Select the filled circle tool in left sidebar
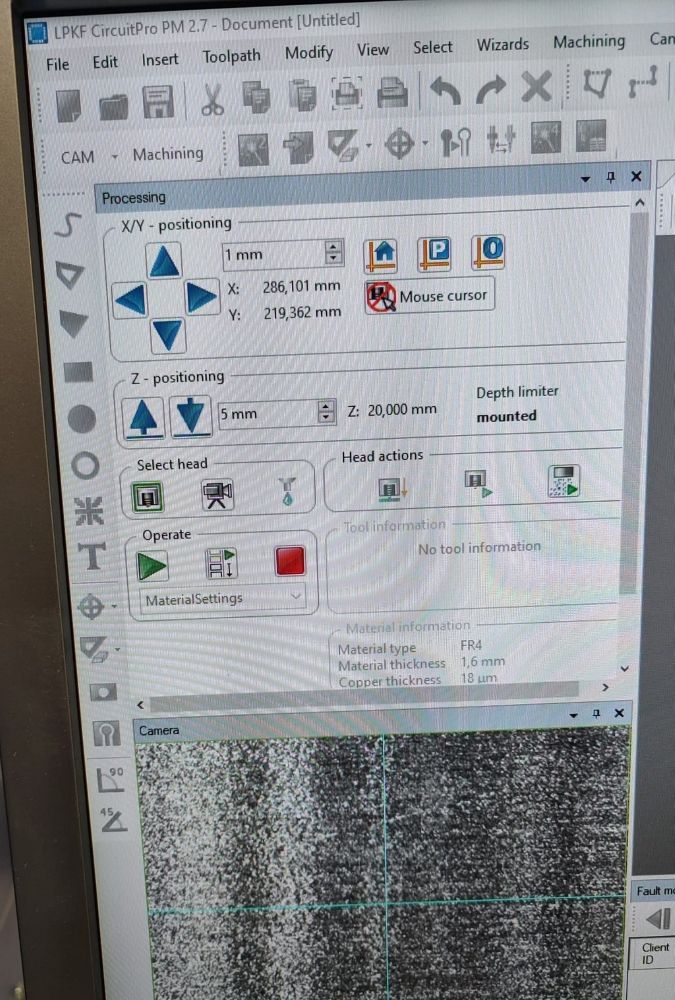Screen dimensions: 675x1000 [82, 419]
